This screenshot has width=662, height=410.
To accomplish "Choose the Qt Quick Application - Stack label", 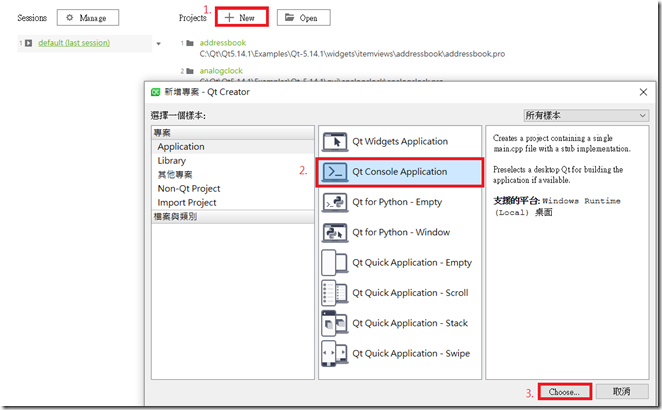I will 410,323.
